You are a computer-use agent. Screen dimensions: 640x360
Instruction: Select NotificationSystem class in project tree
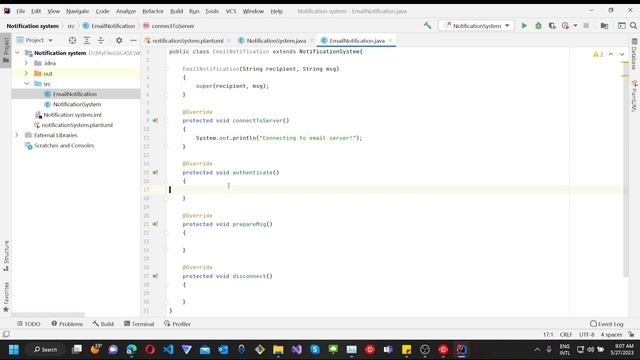(x=77, y=104)
